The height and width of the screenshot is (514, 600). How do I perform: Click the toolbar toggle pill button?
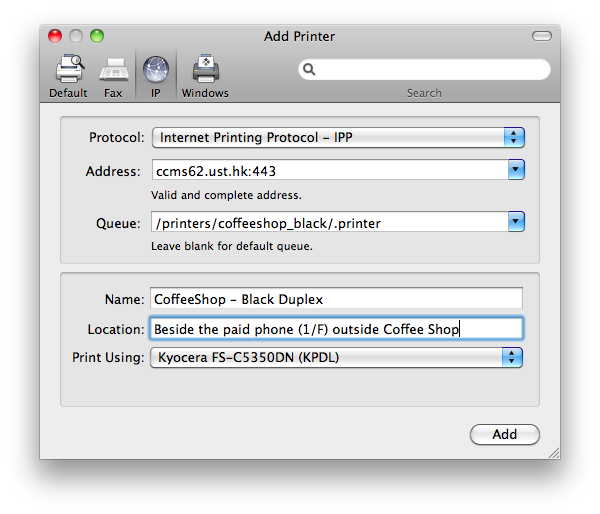pyautogui.click(x=541, y=36)
